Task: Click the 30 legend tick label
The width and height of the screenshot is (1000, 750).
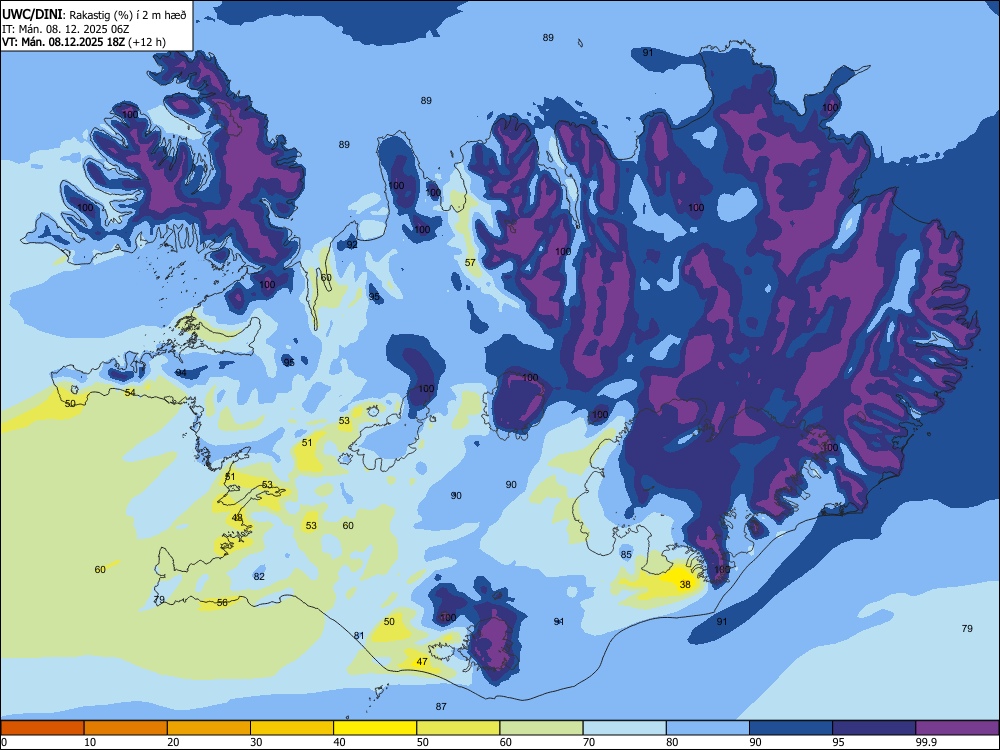Action: 256,742
